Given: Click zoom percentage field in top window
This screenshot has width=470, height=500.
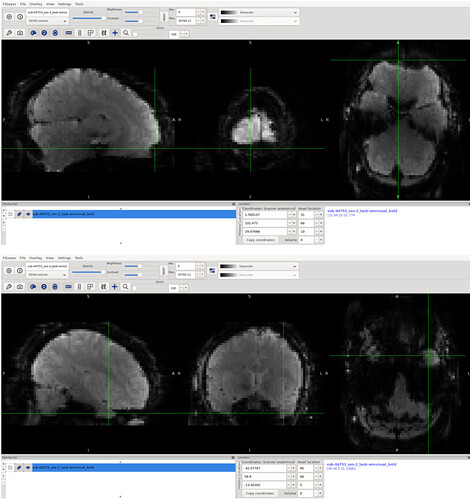Looking at the screenshot, I should tap(174, 34).
